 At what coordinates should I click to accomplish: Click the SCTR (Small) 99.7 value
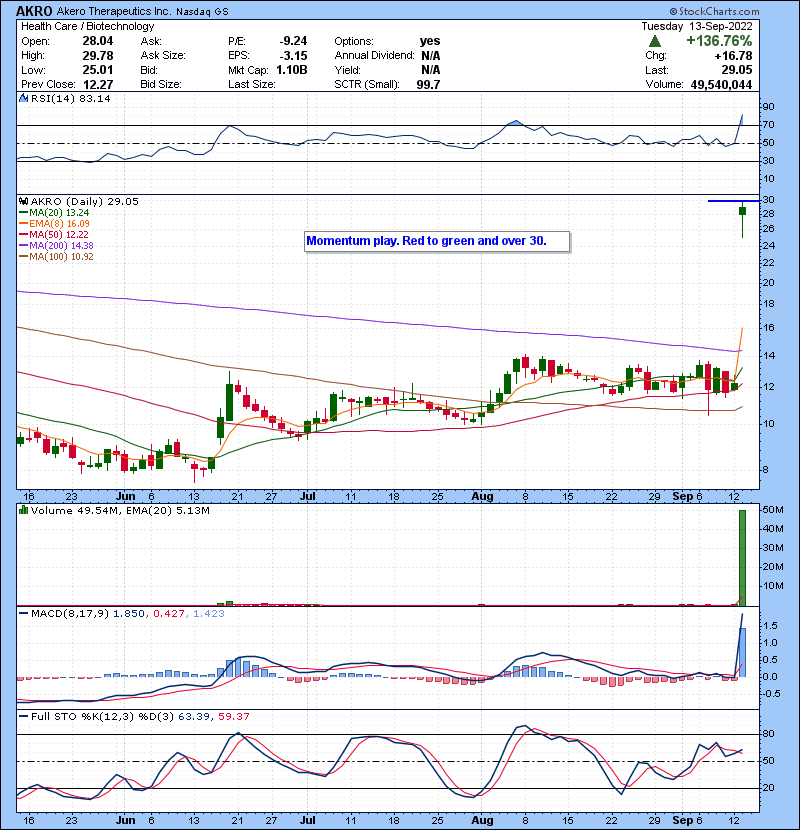[x=428, y=84]
